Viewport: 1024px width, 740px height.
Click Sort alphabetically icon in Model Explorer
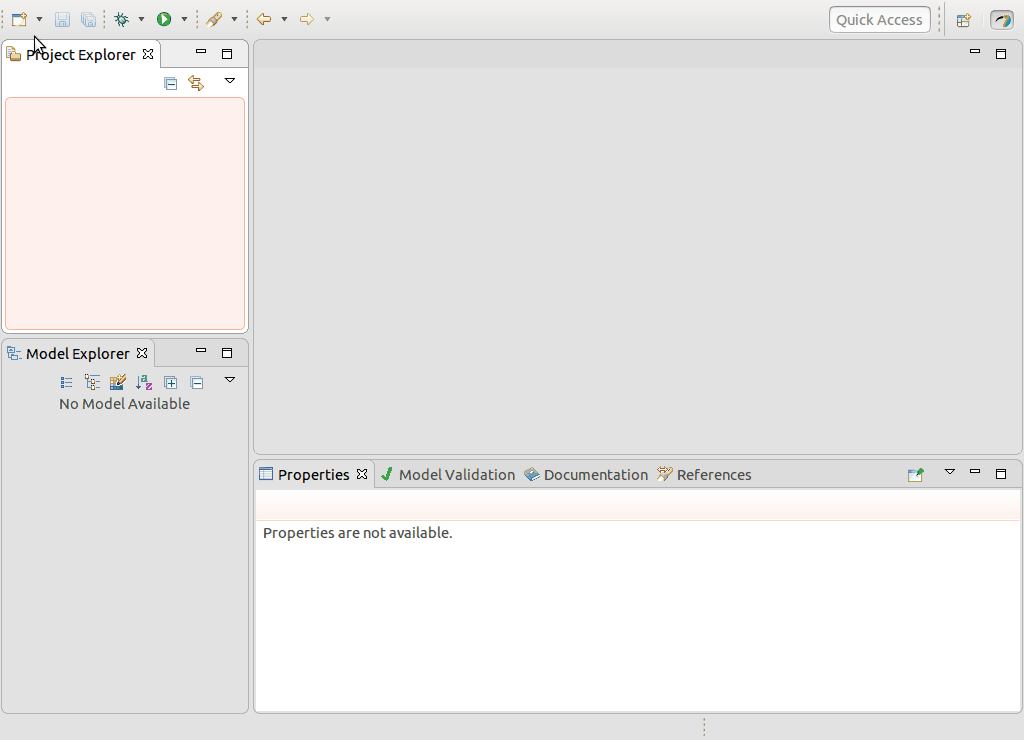point(144,382)
